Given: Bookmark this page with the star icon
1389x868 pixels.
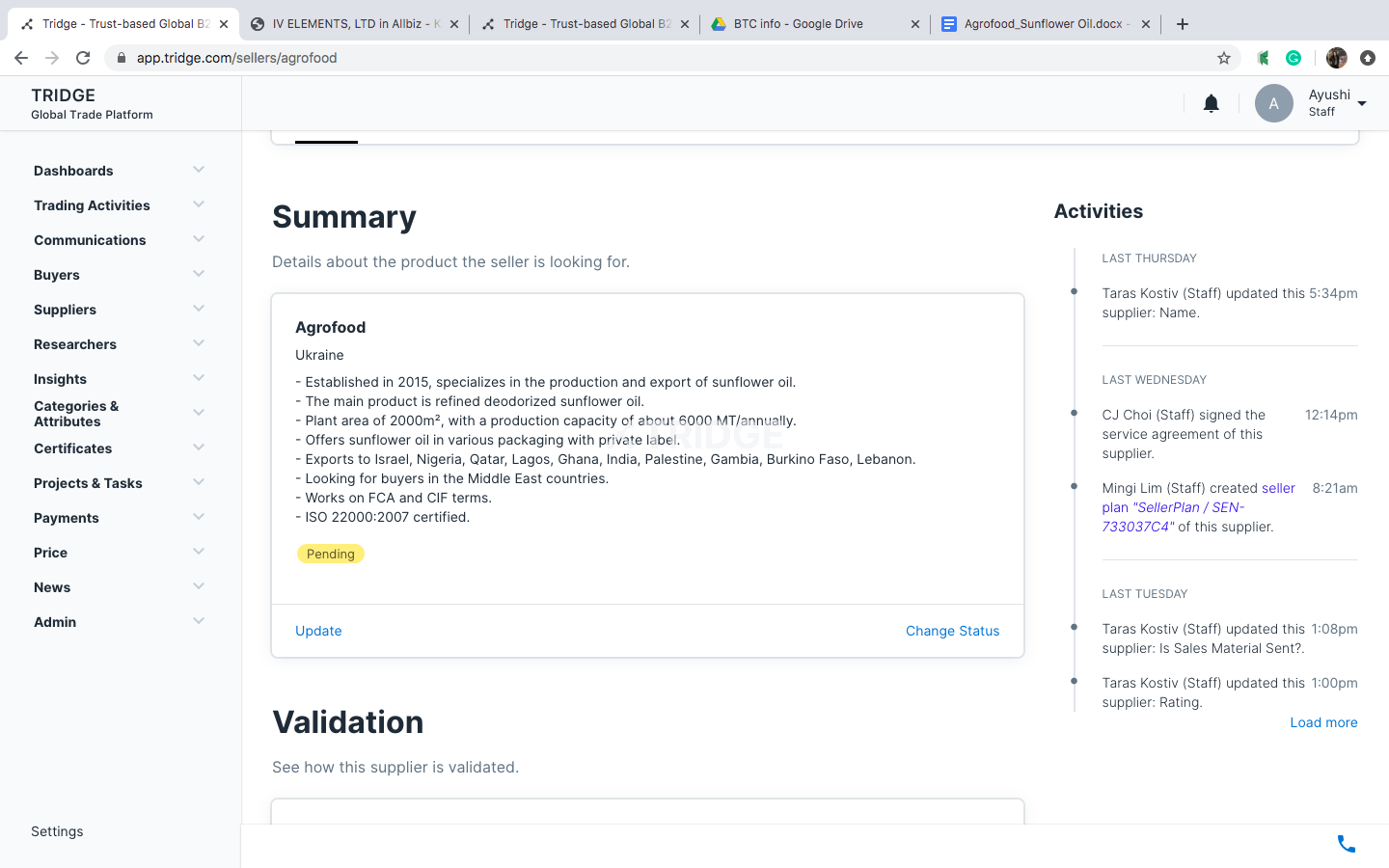Looking at the screenshot, I should click(1224, 58).
